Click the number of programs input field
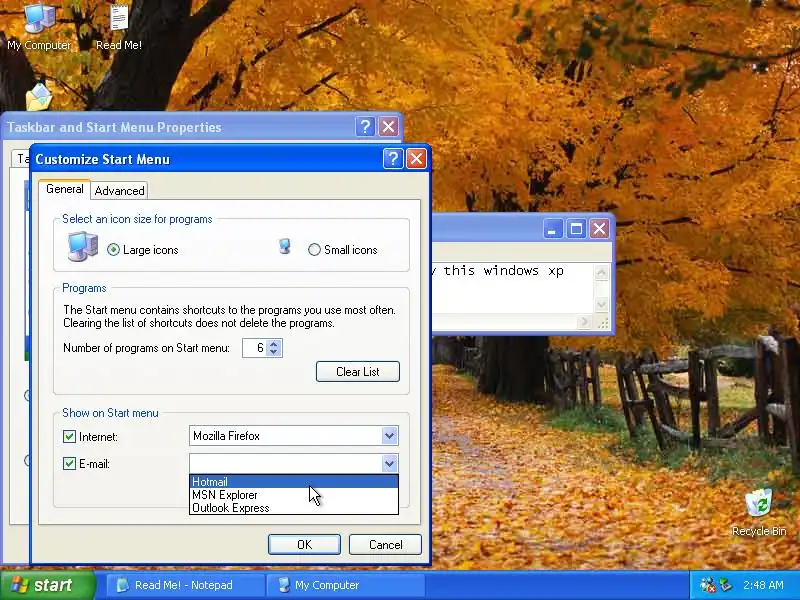Image resolution: width=800 pixels, height=600 pixels. 255,348
